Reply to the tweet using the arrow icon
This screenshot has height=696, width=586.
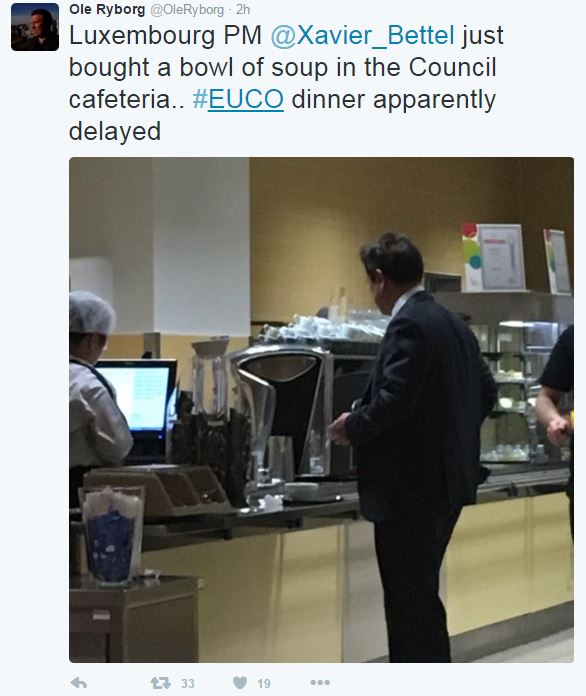79,683
